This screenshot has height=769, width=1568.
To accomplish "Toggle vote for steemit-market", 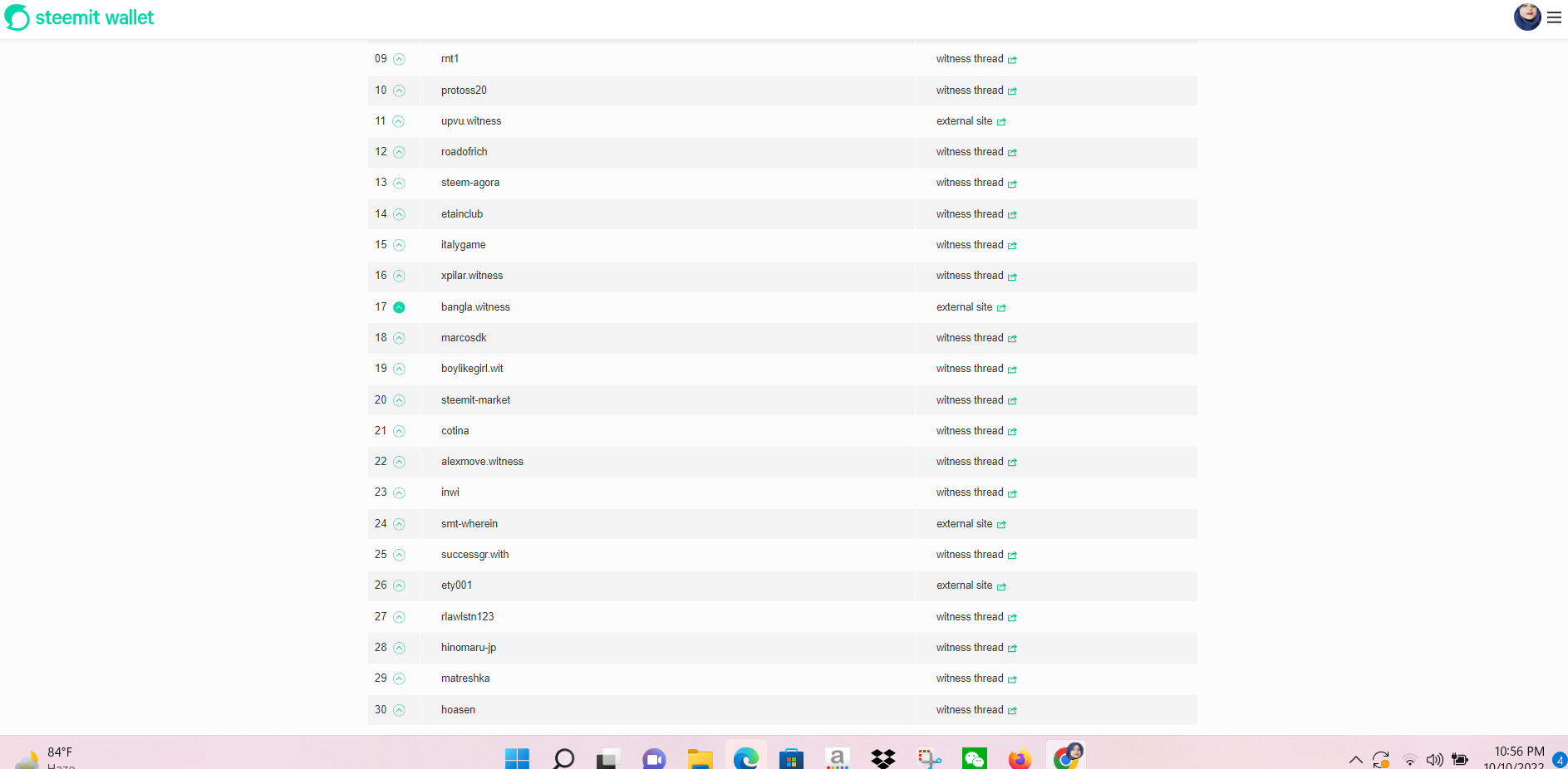I will coord(399,400).
